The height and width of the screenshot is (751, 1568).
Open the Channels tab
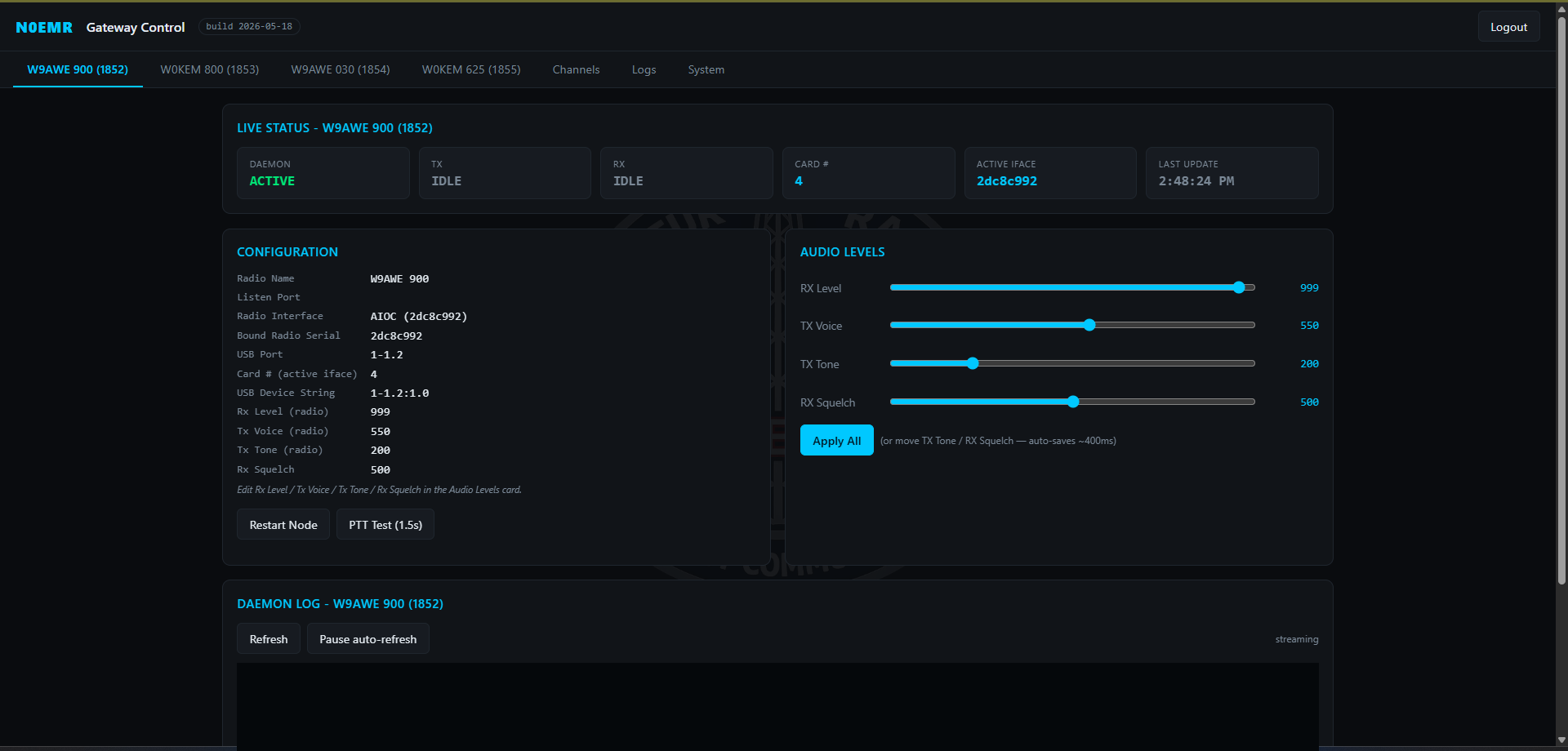click(576, 69)
